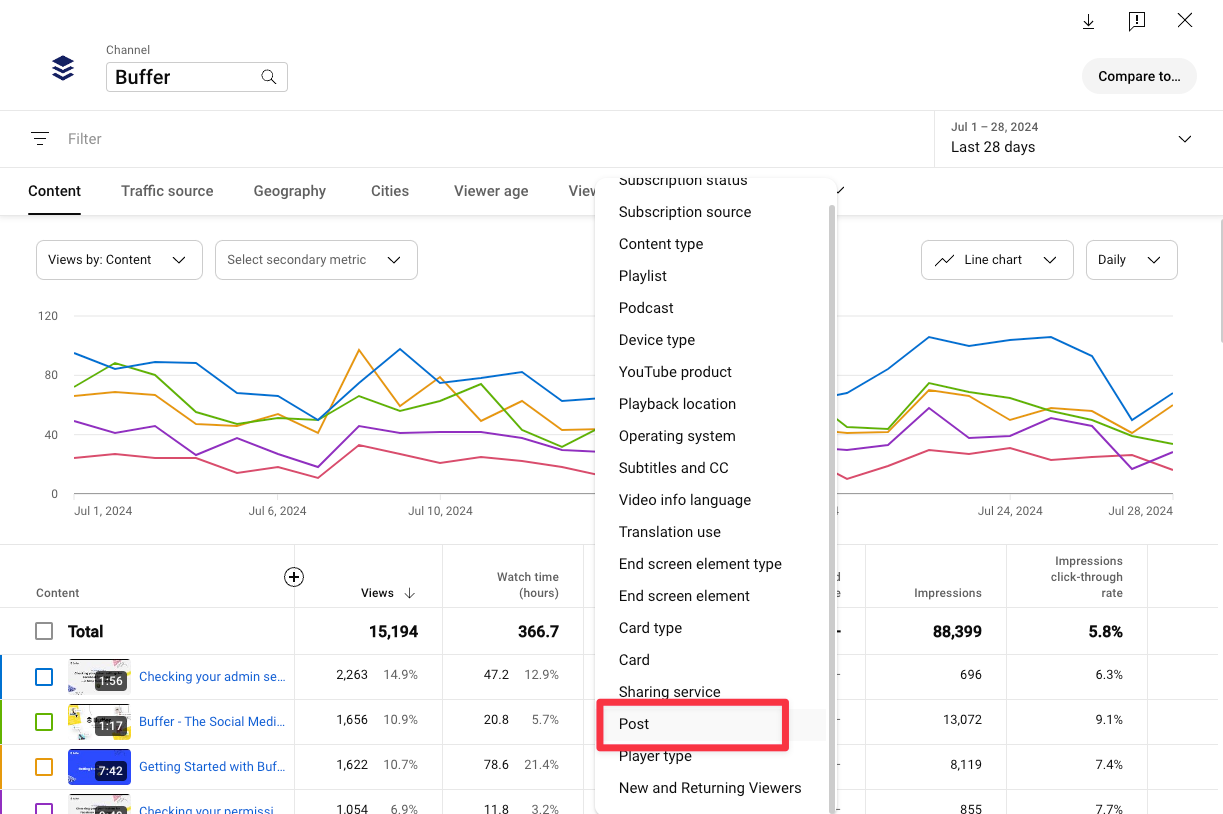Screen dimensions: 1223x814
Task: Sort by Watch time (hours) column header
Action: pyautogui.click(x=528, y=585)
